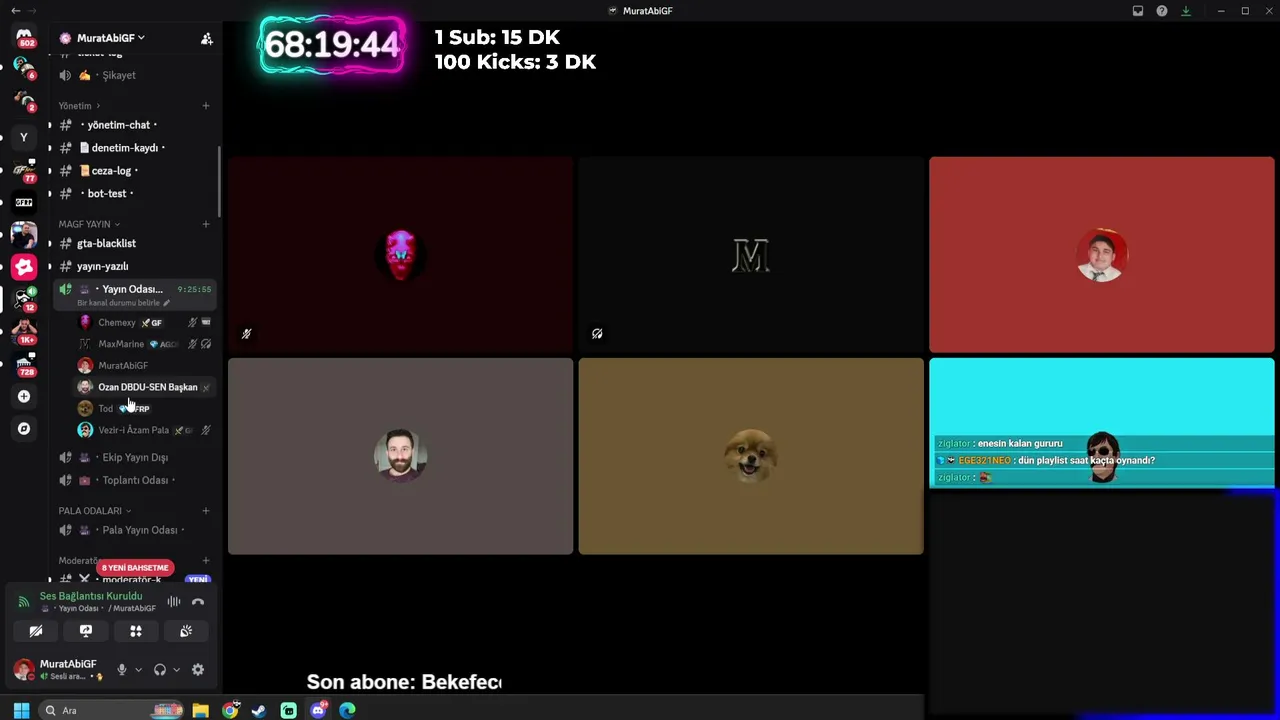
Task: Open the help question mark icon
Action: (1162, 11)
